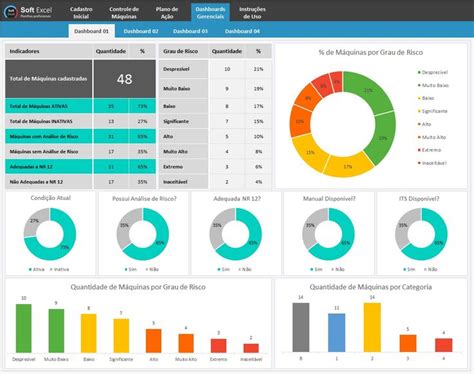This screenshot has height=374, width=474.
Task: Click the Significante legend entry
Action: tap(433, 111)
